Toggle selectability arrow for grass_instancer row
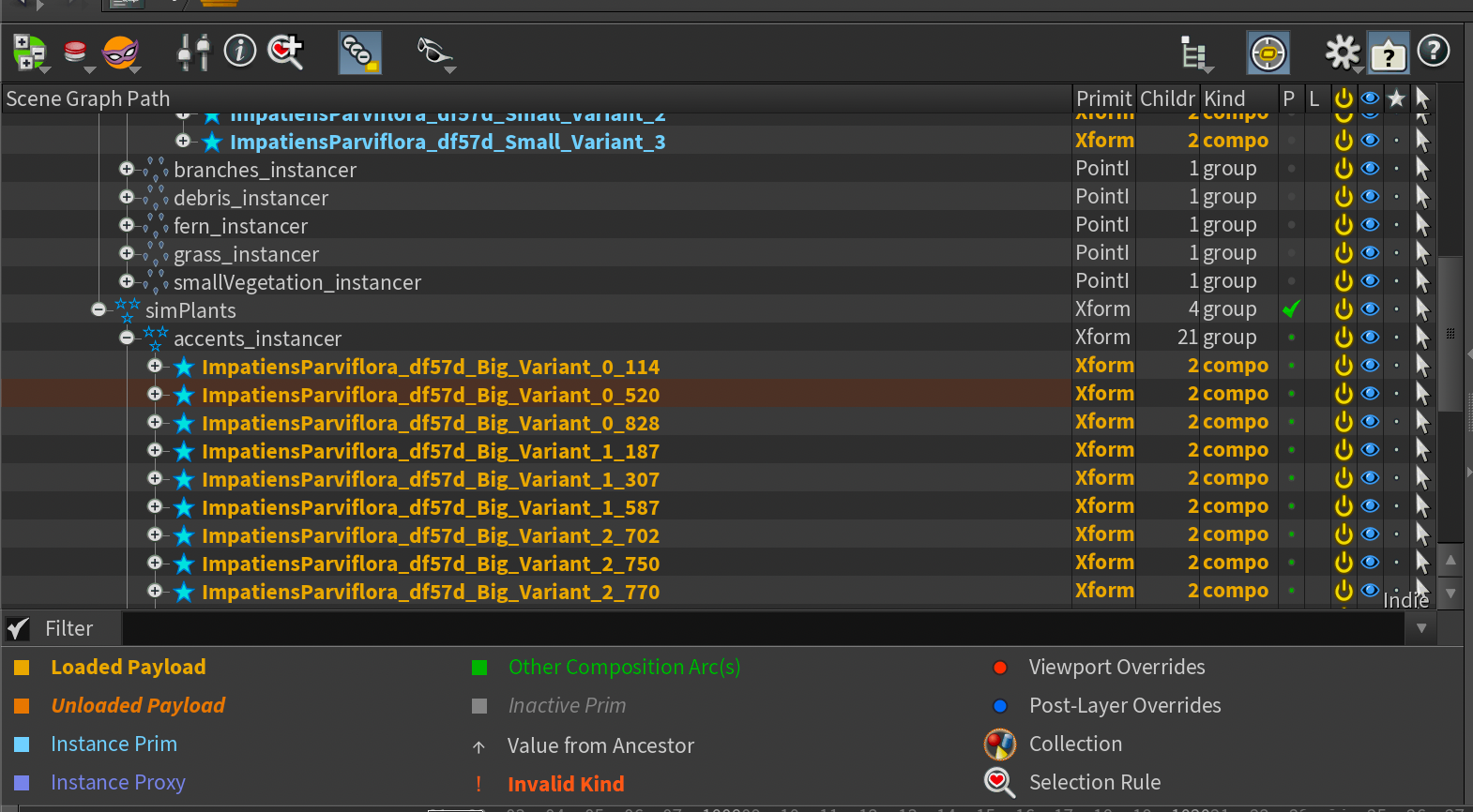 (1422, 253)
